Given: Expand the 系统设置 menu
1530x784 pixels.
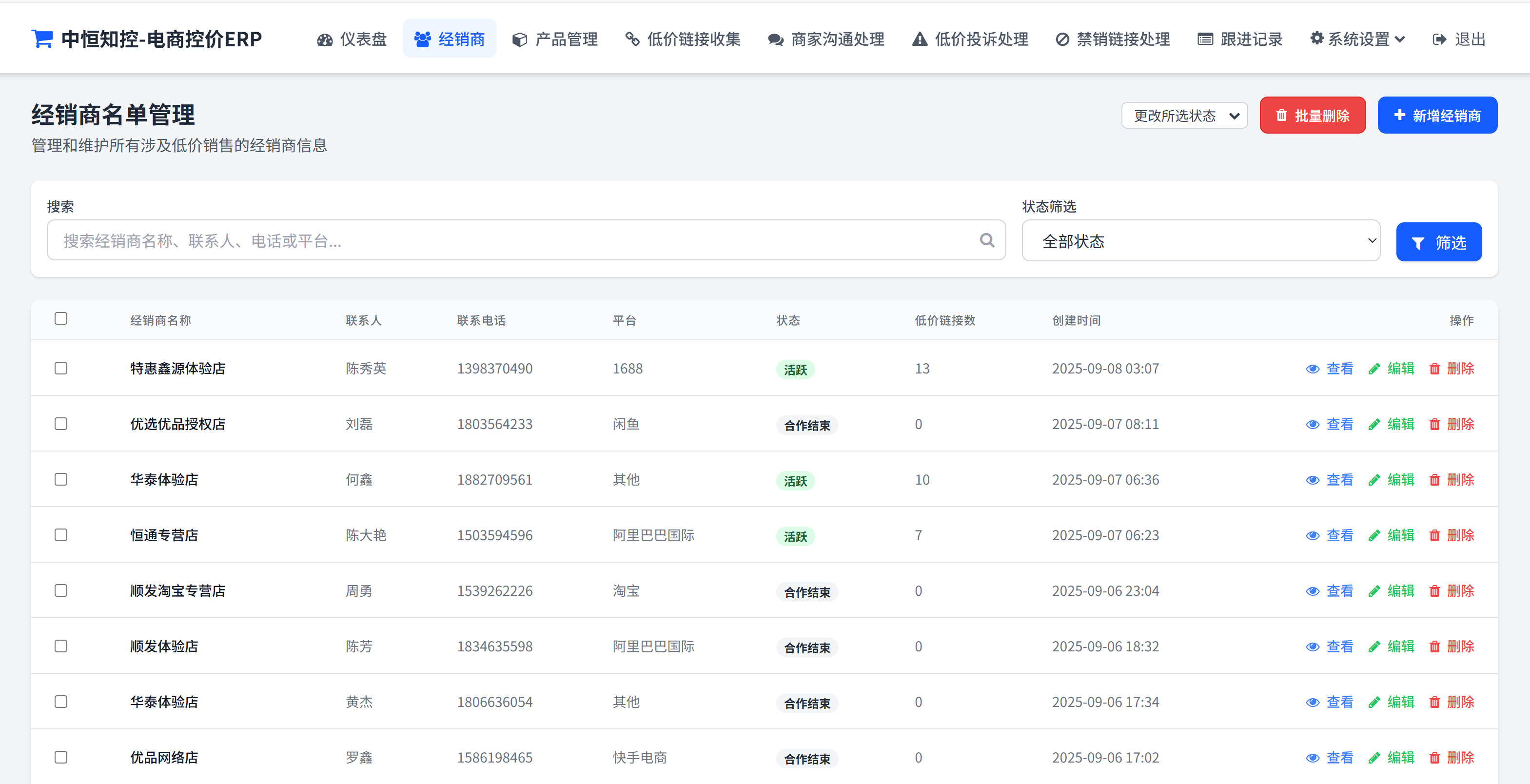Looking at the screenshot, I should point(1358,40).
